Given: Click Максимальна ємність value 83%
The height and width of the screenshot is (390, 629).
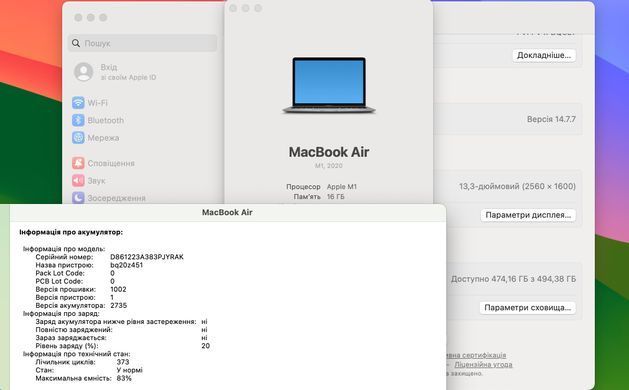Looking at the screenshot, I should tap(124, 378).
